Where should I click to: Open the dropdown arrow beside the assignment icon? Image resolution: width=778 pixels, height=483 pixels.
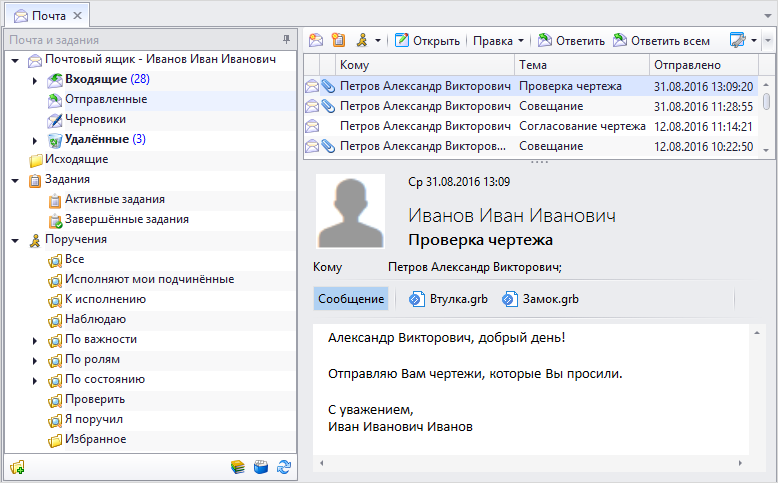[x=378, y=41]
